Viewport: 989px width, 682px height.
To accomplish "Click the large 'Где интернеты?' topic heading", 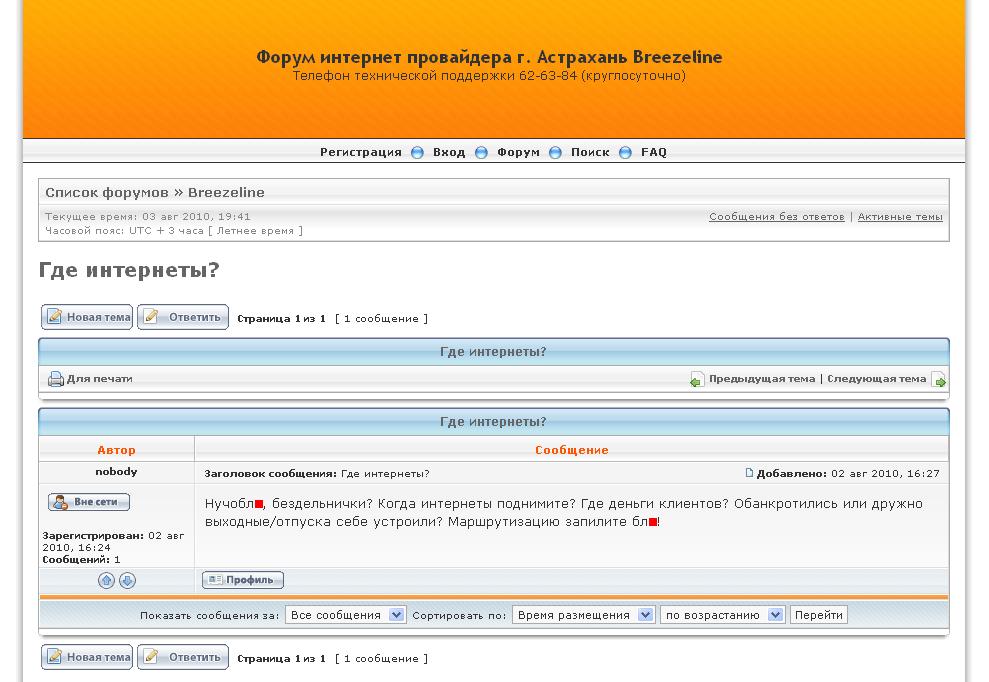I will pos(129,270).
